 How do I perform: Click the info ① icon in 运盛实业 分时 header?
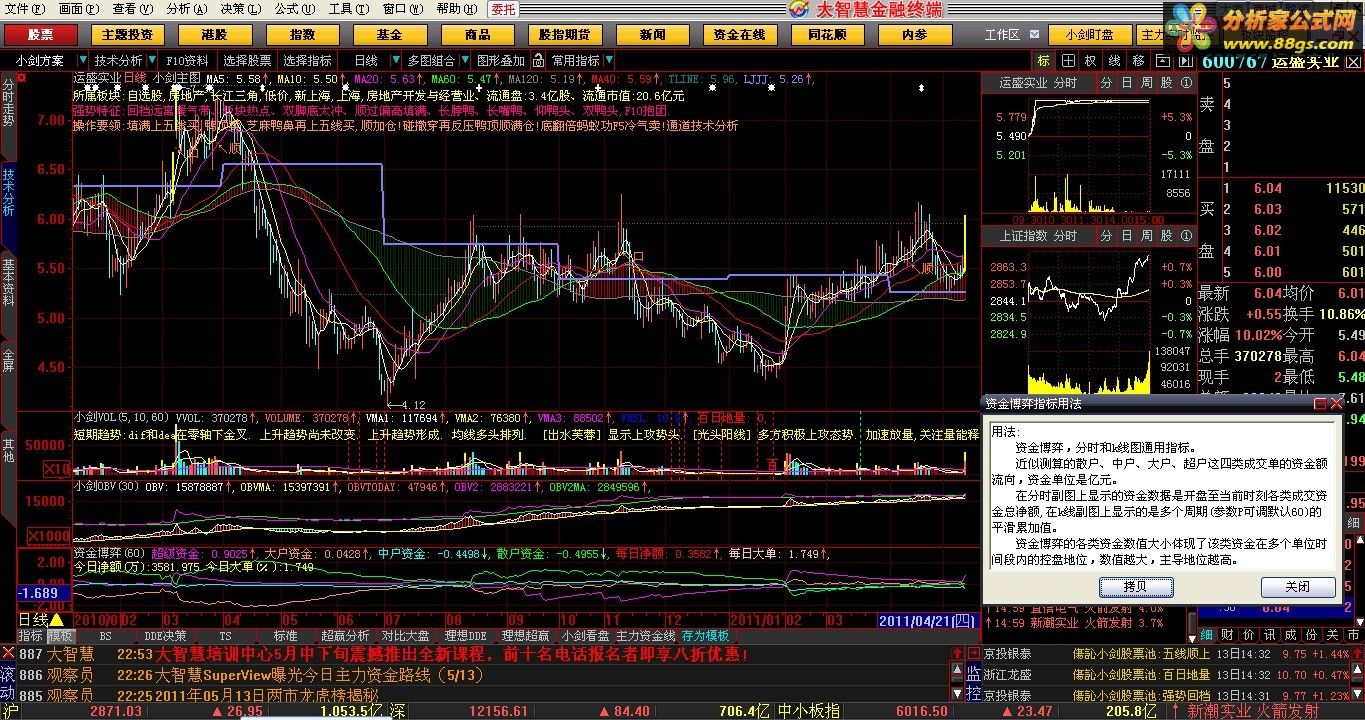tap(1186, 83)
